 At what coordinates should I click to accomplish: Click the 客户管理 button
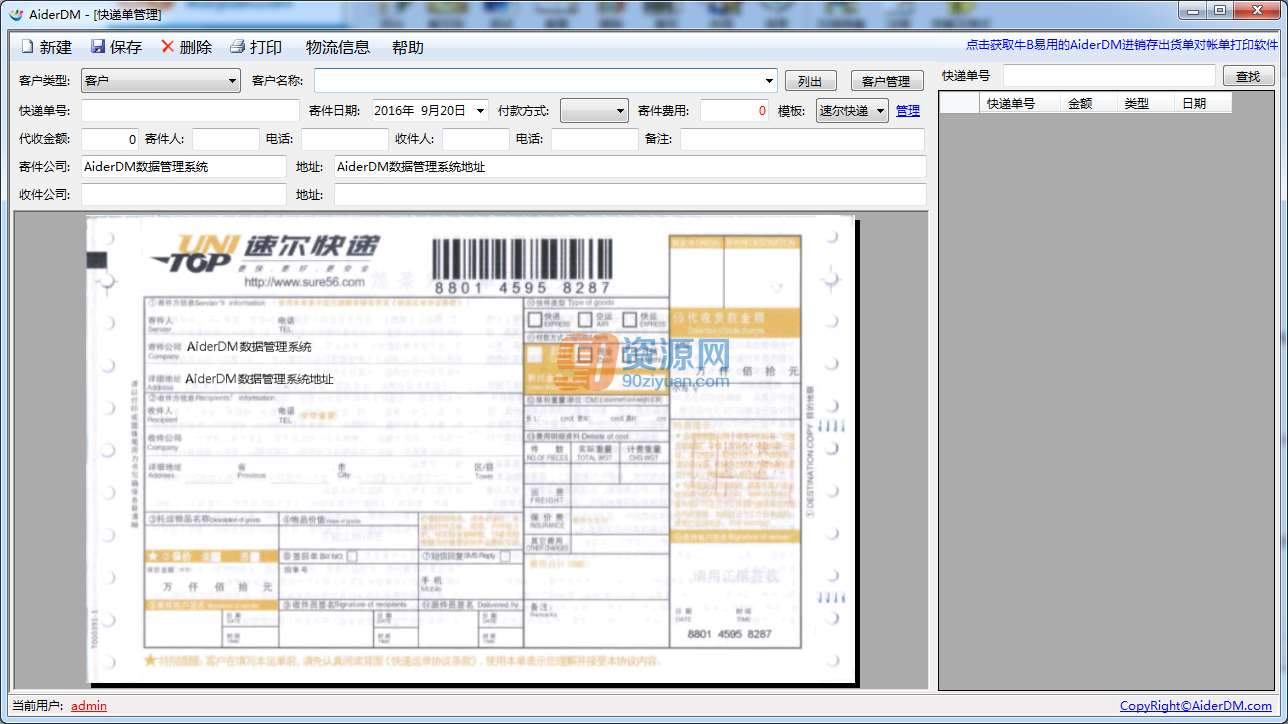pos(886,81)
